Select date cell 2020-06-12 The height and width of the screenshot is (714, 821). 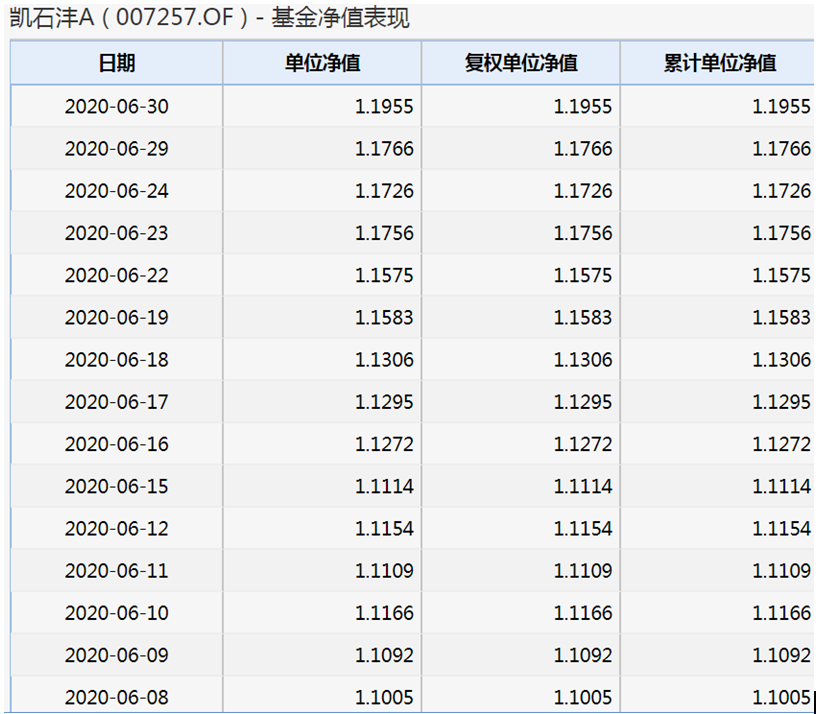(x=117, y=529)
